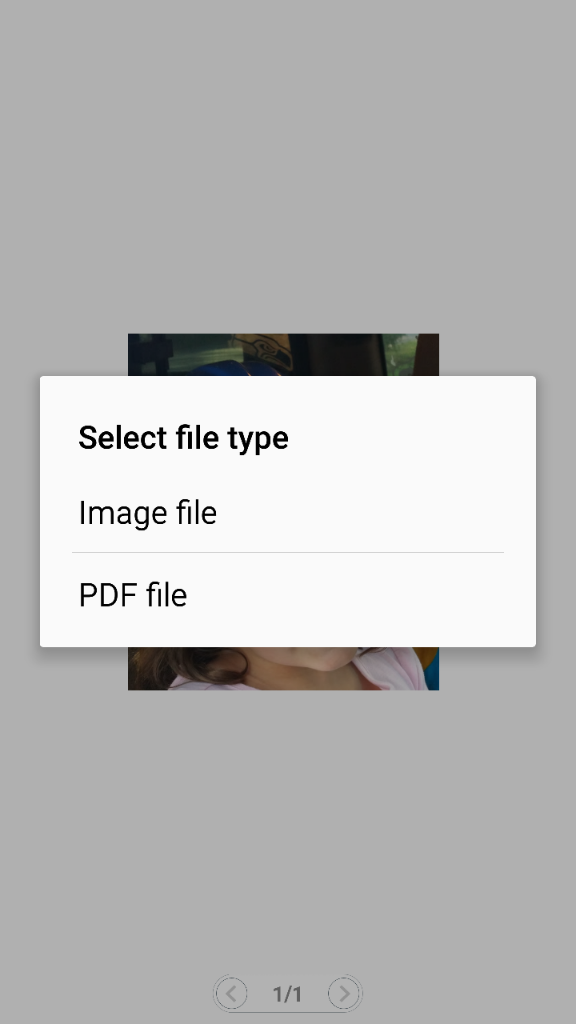Dismiss the dialog via the dimmed top background
Screen dimensions: 576x1024
[287, 163]
